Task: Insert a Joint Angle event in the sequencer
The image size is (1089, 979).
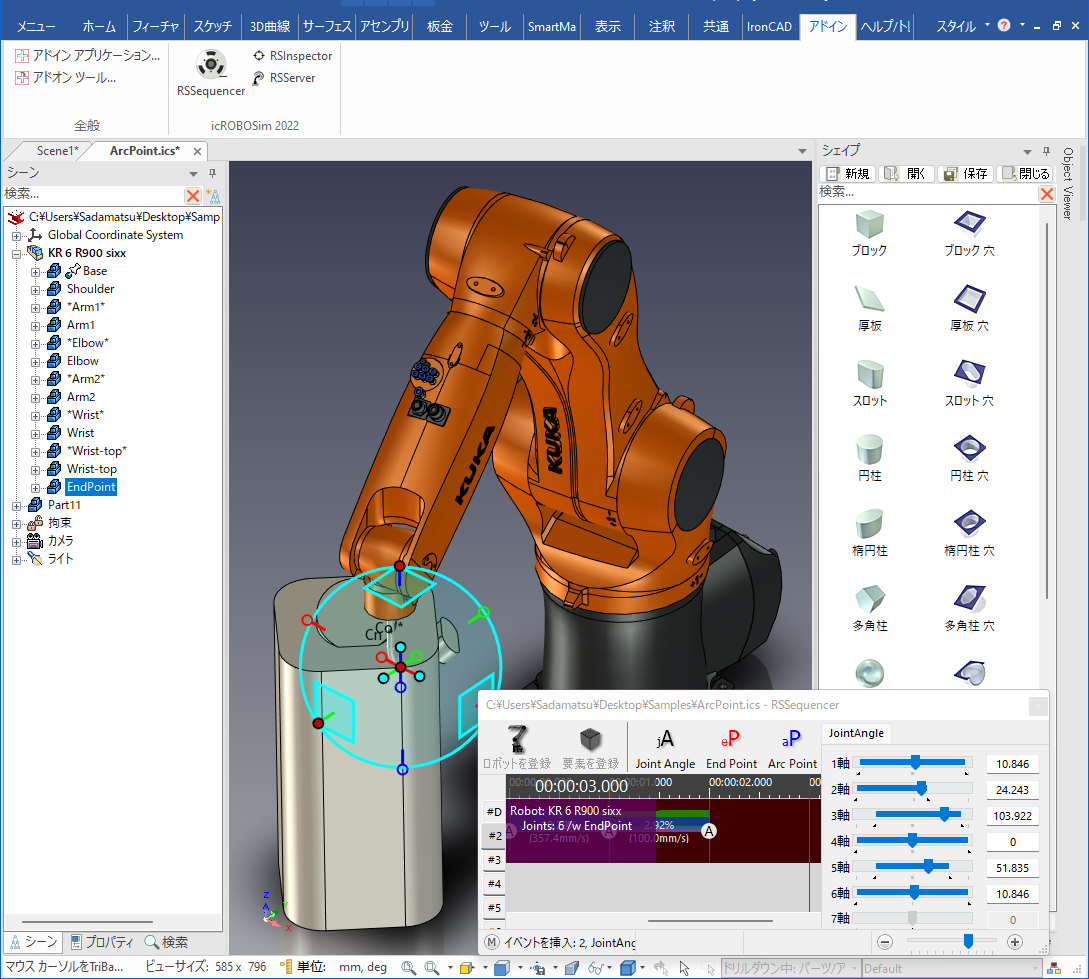Action: click(665, 748)
